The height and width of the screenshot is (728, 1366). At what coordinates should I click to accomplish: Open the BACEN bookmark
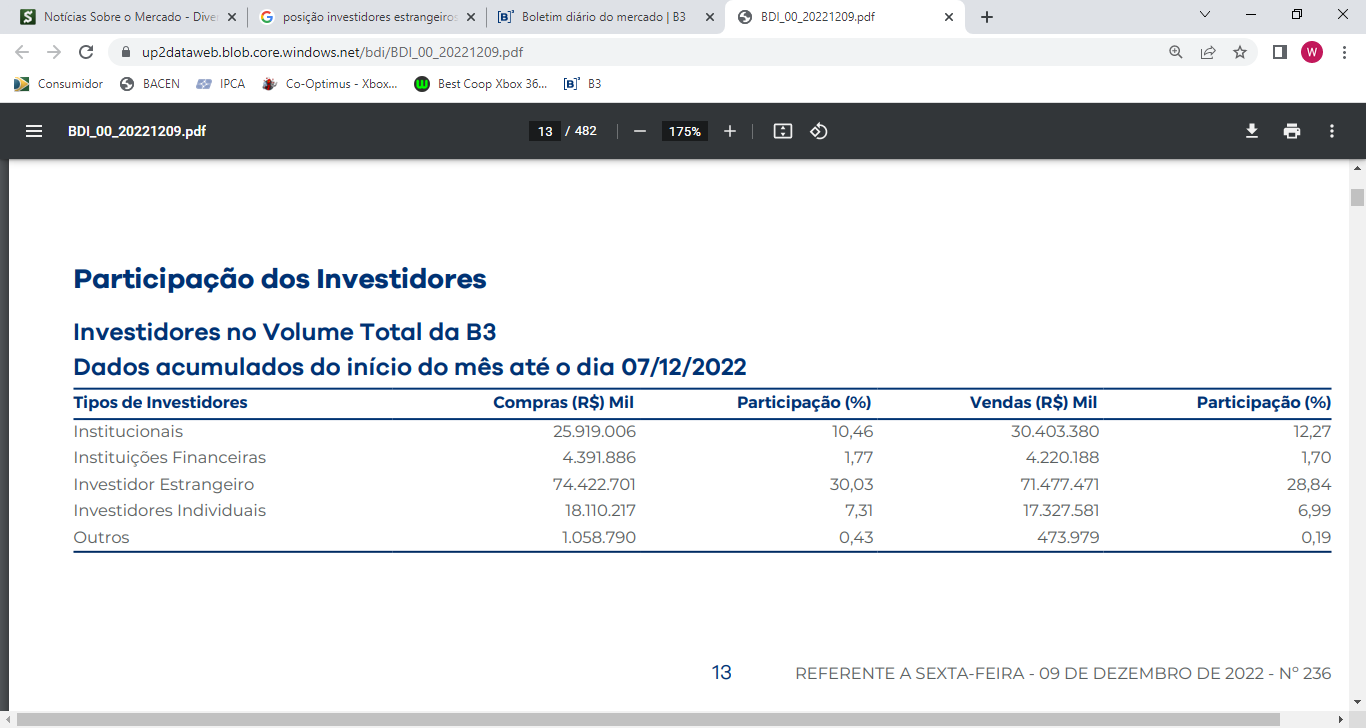click(x=150, y=84)
